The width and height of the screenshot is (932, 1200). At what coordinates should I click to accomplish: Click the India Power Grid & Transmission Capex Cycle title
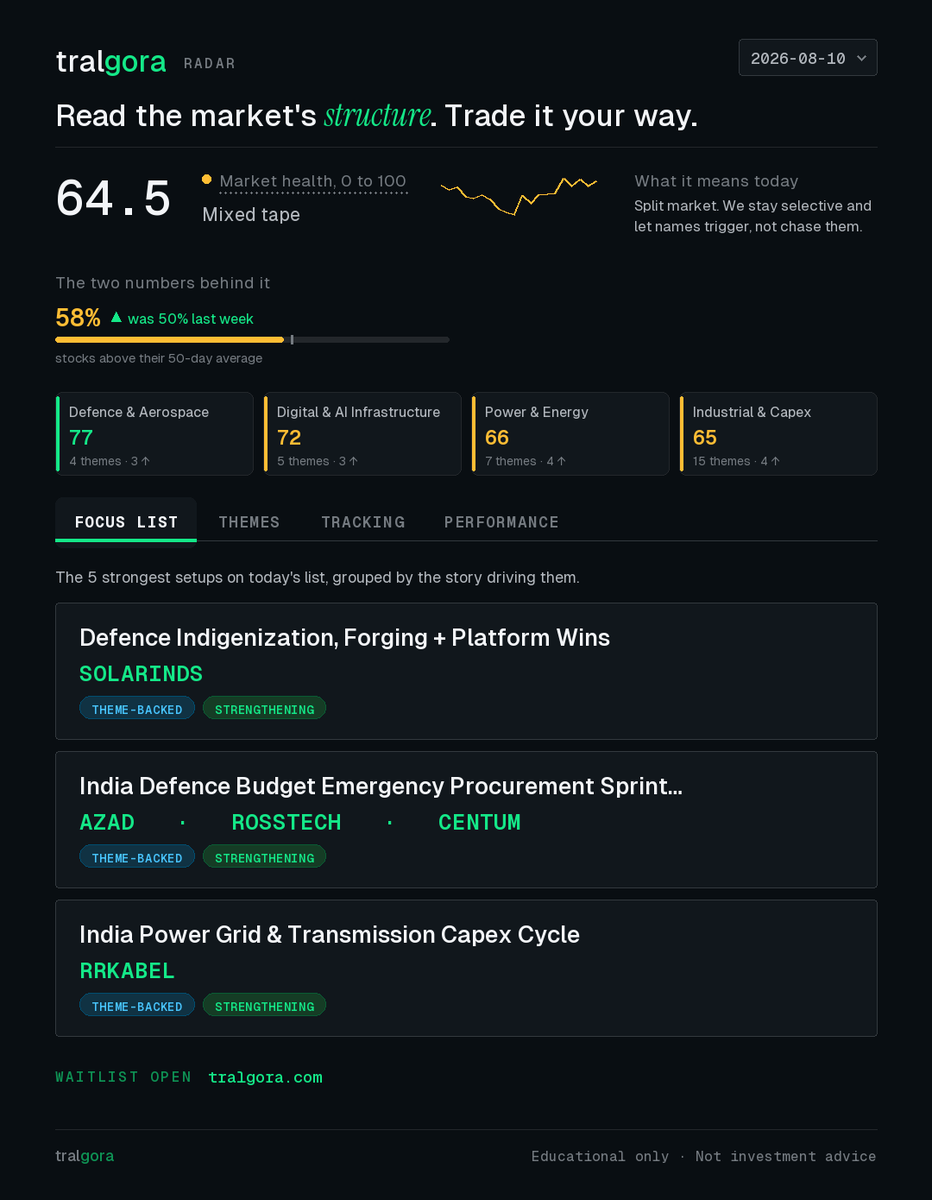pos(329,935)
